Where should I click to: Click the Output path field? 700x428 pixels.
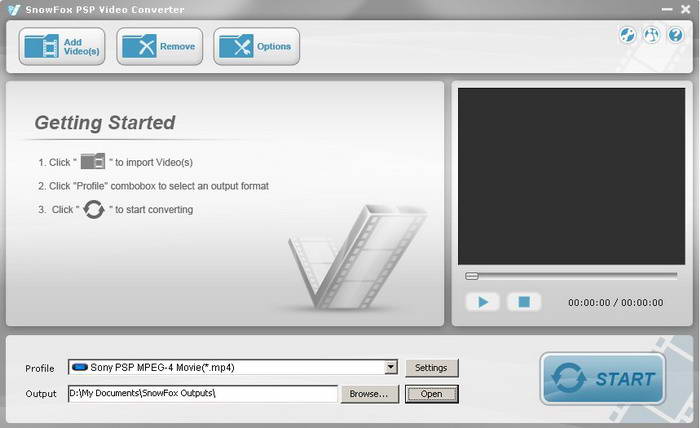click(x=203, y=393)
